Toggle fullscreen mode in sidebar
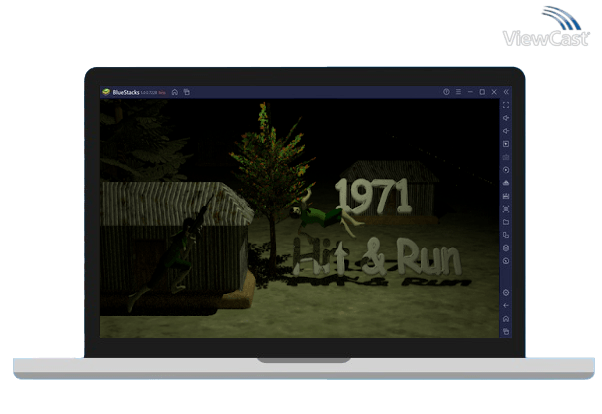 tap(506, 105)
